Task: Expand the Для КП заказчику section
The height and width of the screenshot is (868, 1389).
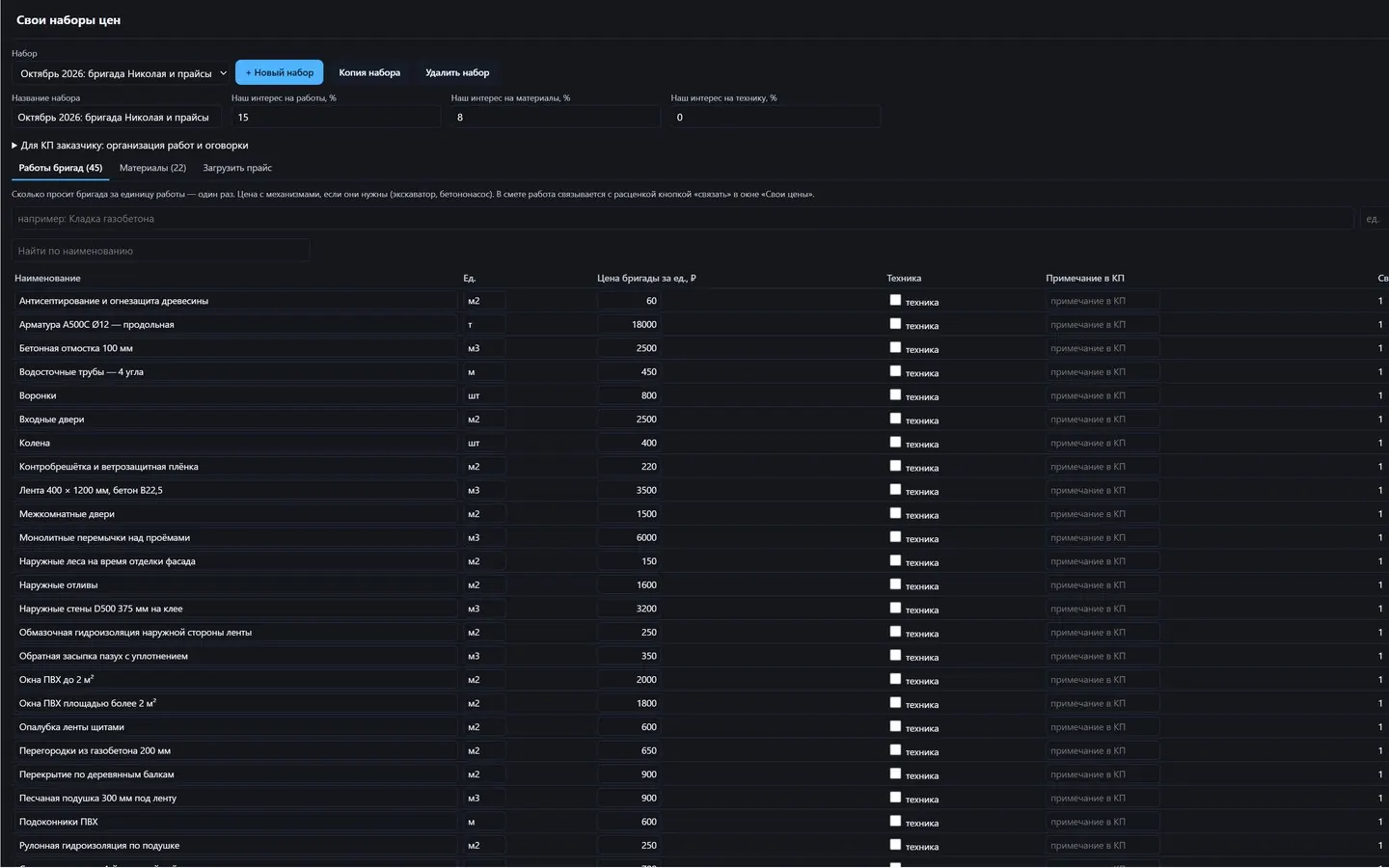Action: click(130, 146)
